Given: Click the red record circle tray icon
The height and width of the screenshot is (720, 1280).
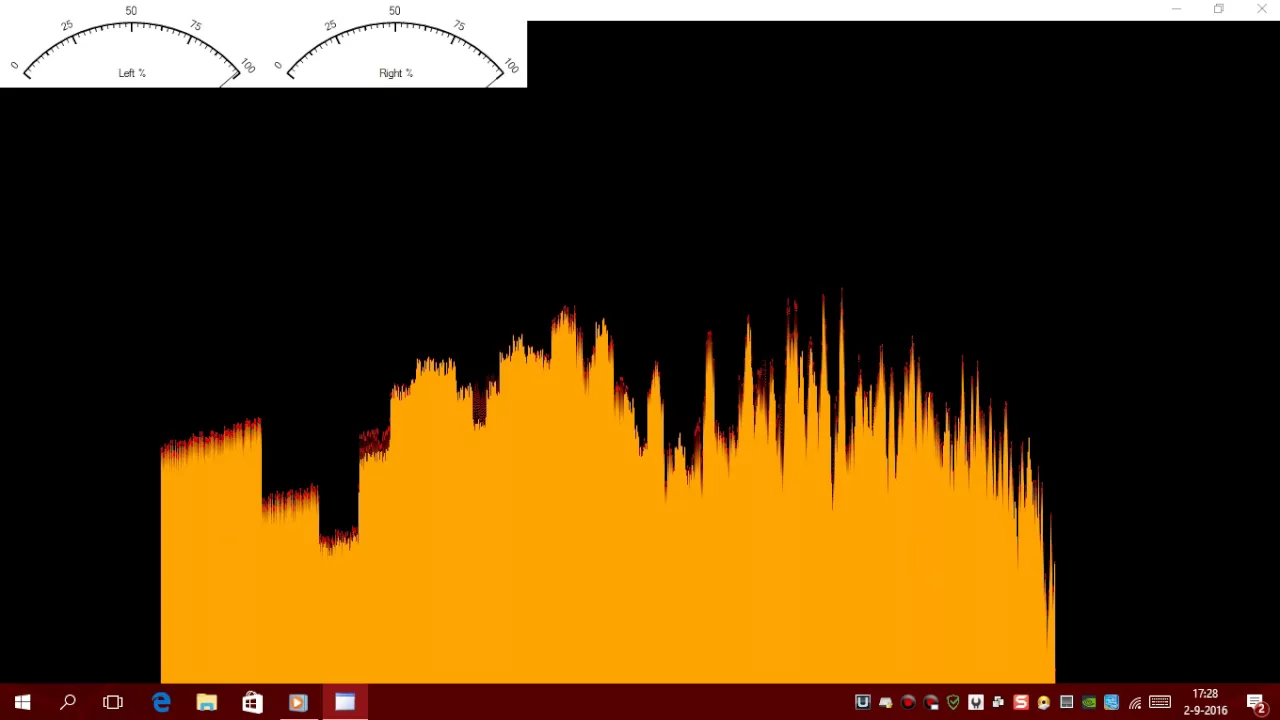Looking at the screenshot, I should (908, 703).
